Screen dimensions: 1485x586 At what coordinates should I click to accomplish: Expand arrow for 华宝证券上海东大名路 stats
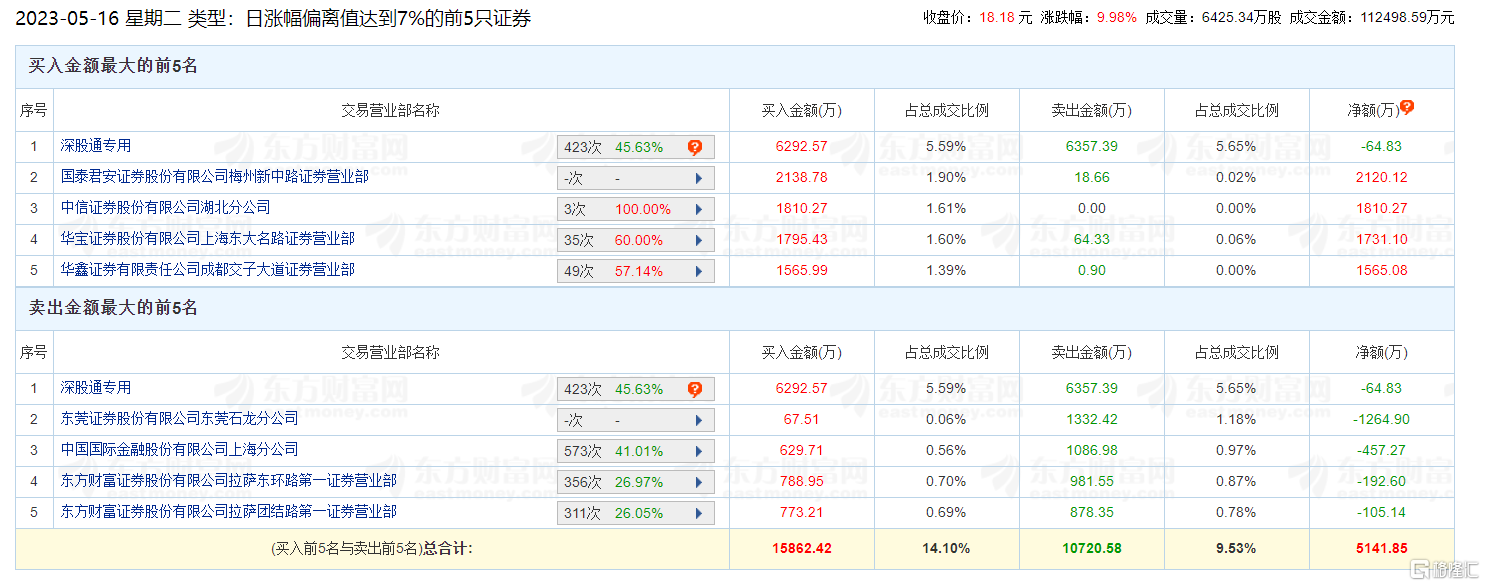699,241
